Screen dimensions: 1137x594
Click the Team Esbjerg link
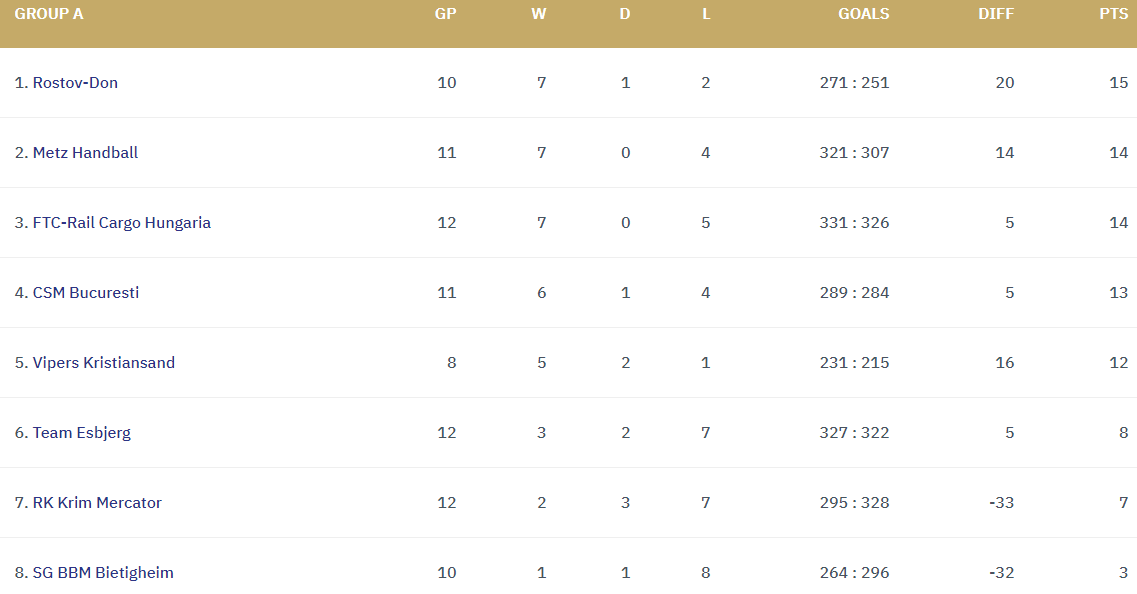click(81, 433)
